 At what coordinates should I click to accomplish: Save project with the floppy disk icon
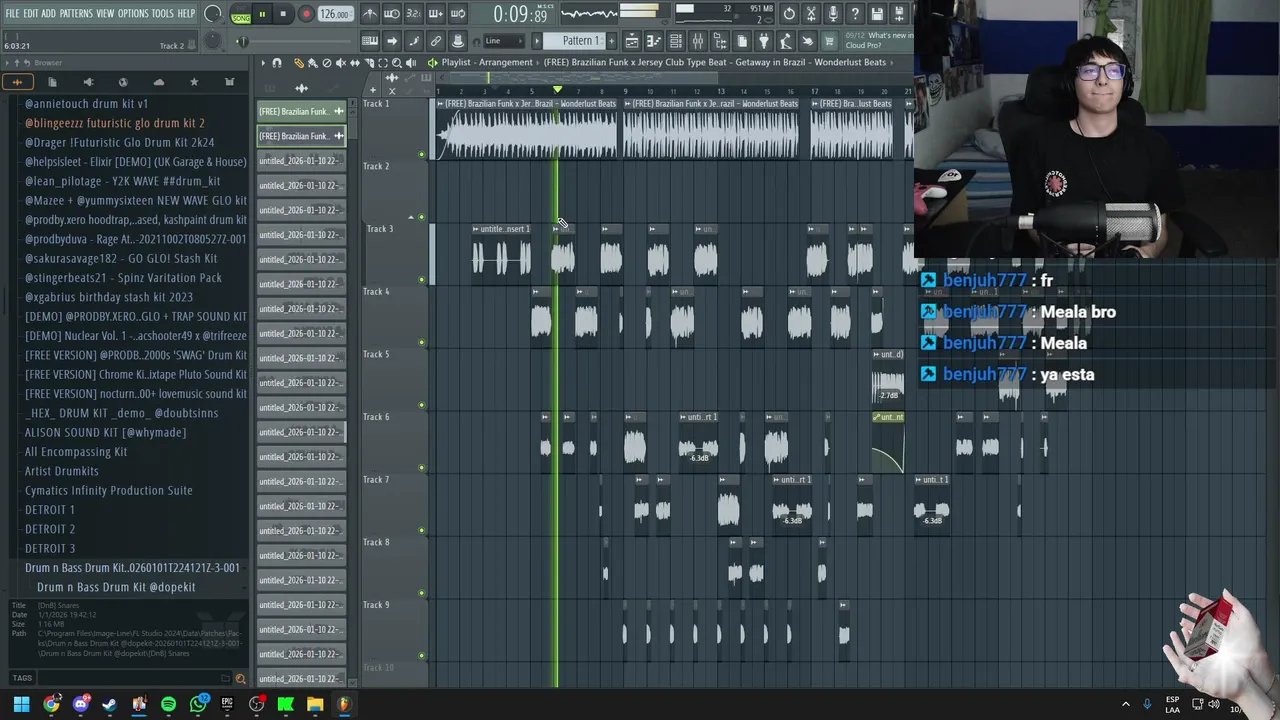[877, 14]
